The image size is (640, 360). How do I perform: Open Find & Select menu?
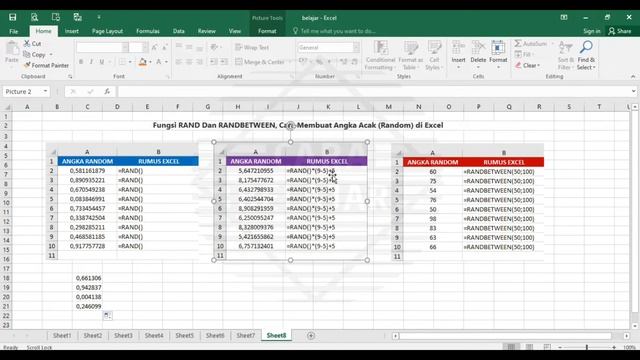(586, 56)
